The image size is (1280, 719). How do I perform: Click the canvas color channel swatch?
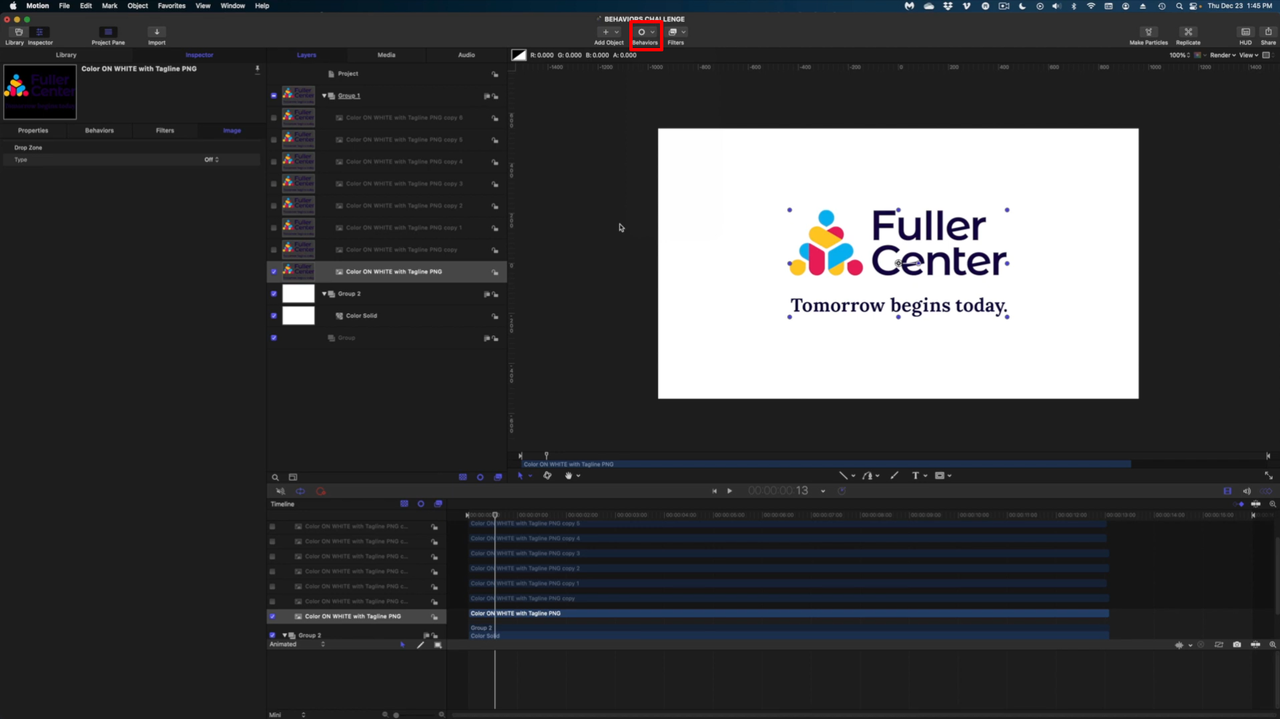pos(519,55)
